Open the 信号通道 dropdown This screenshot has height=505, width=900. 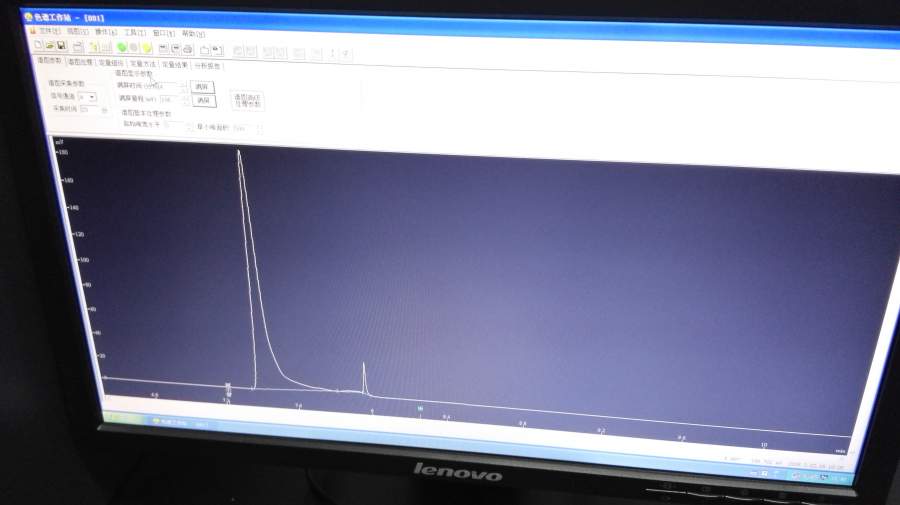tap(87, 97)
